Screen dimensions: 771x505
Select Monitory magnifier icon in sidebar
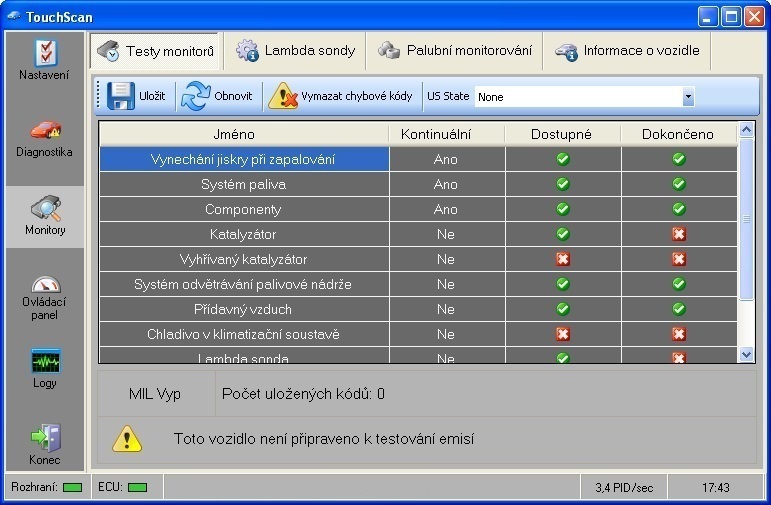click(46, 208)
